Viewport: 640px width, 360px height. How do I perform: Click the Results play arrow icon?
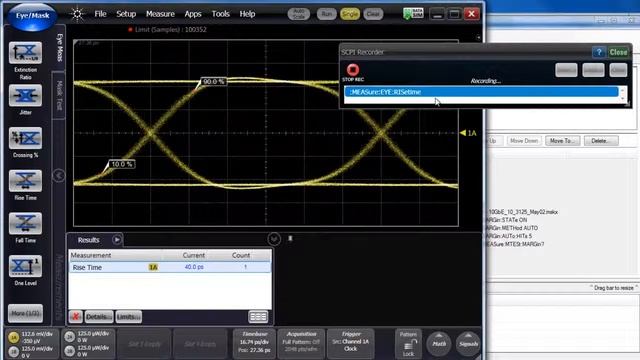click(117, 240)
